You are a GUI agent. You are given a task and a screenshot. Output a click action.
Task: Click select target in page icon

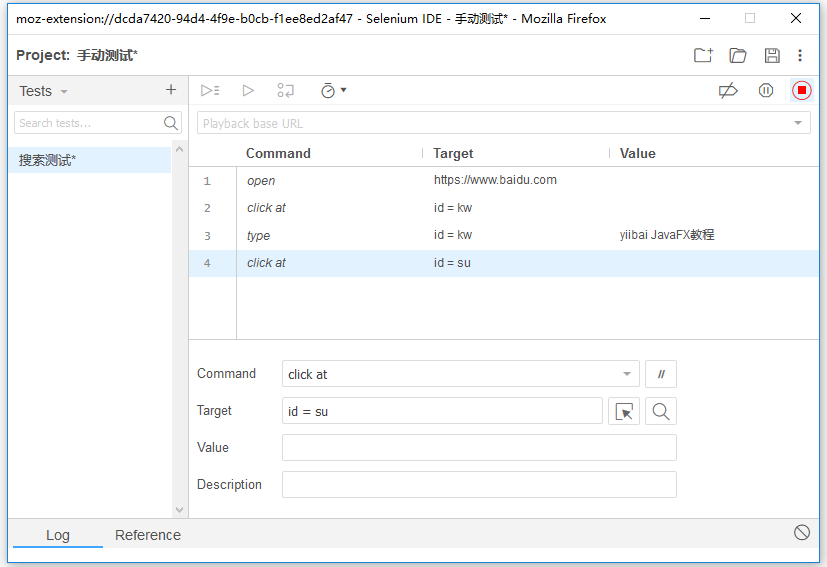pos(624,411)
